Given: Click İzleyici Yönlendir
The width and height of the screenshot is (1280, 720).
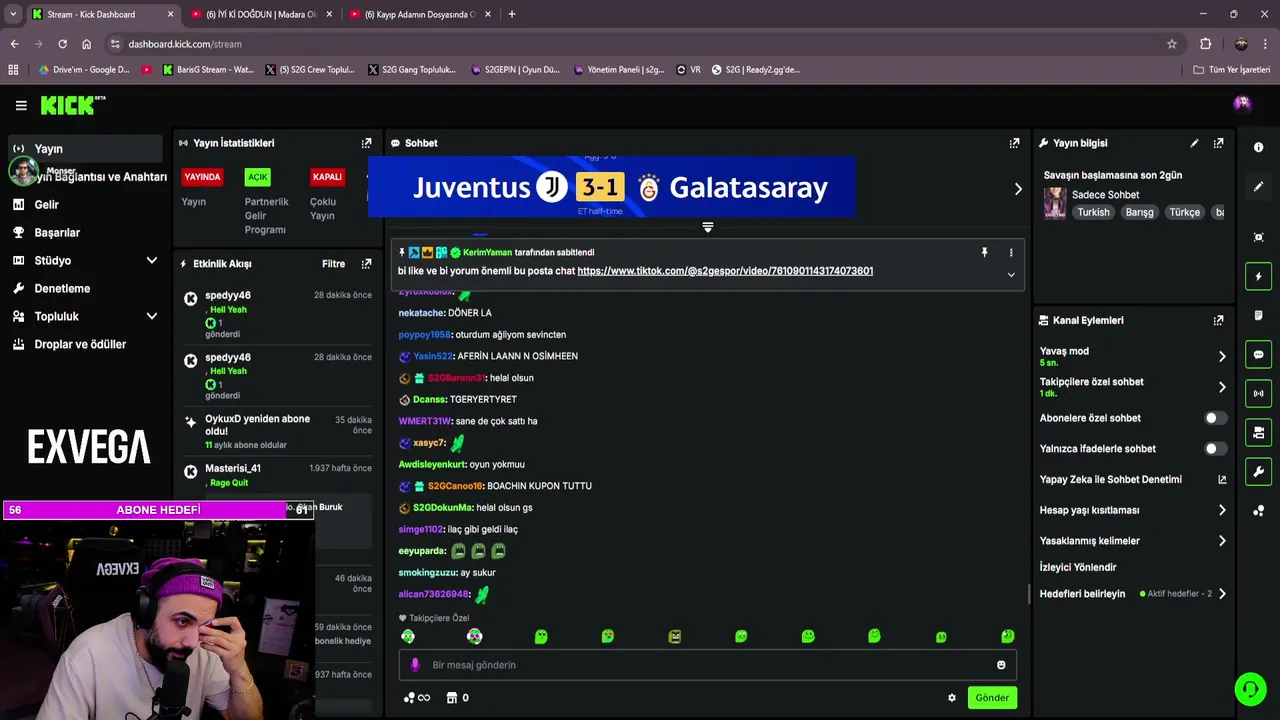Looking at the screenshot, I should coord(1077,567).
